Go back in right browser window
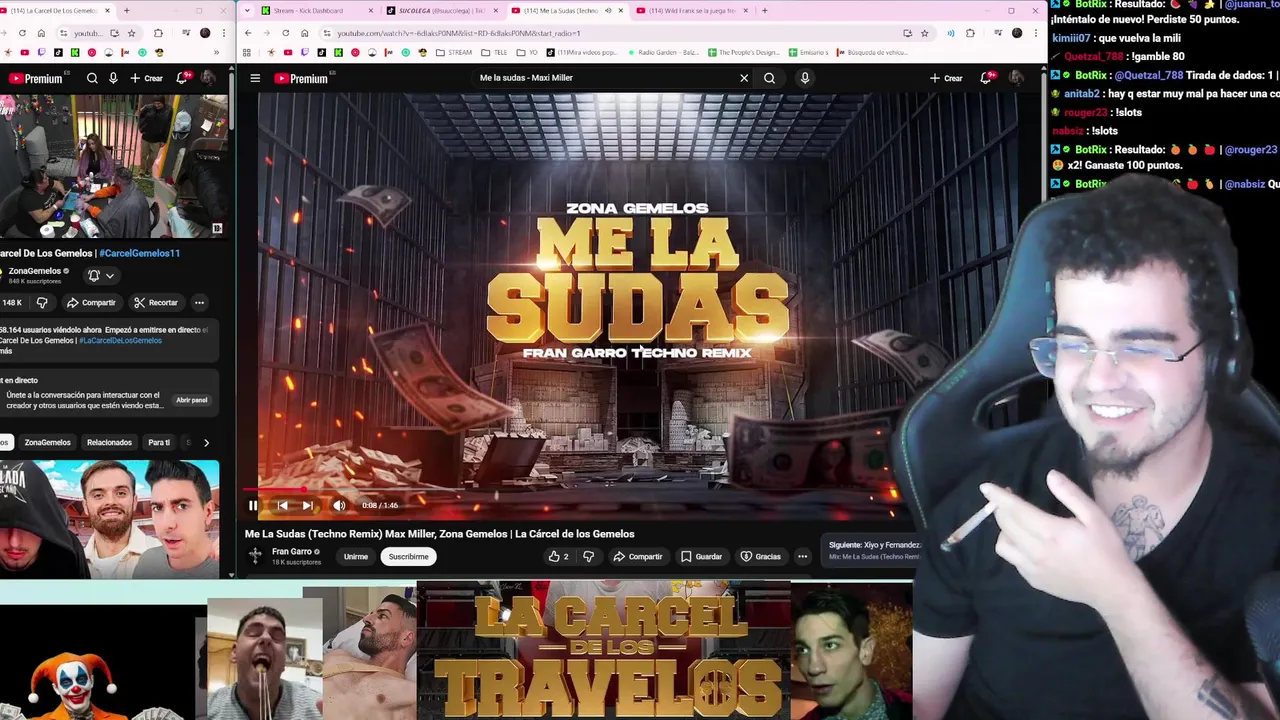The height and width of the screenshot is (720, 1280). pos(248,33)
